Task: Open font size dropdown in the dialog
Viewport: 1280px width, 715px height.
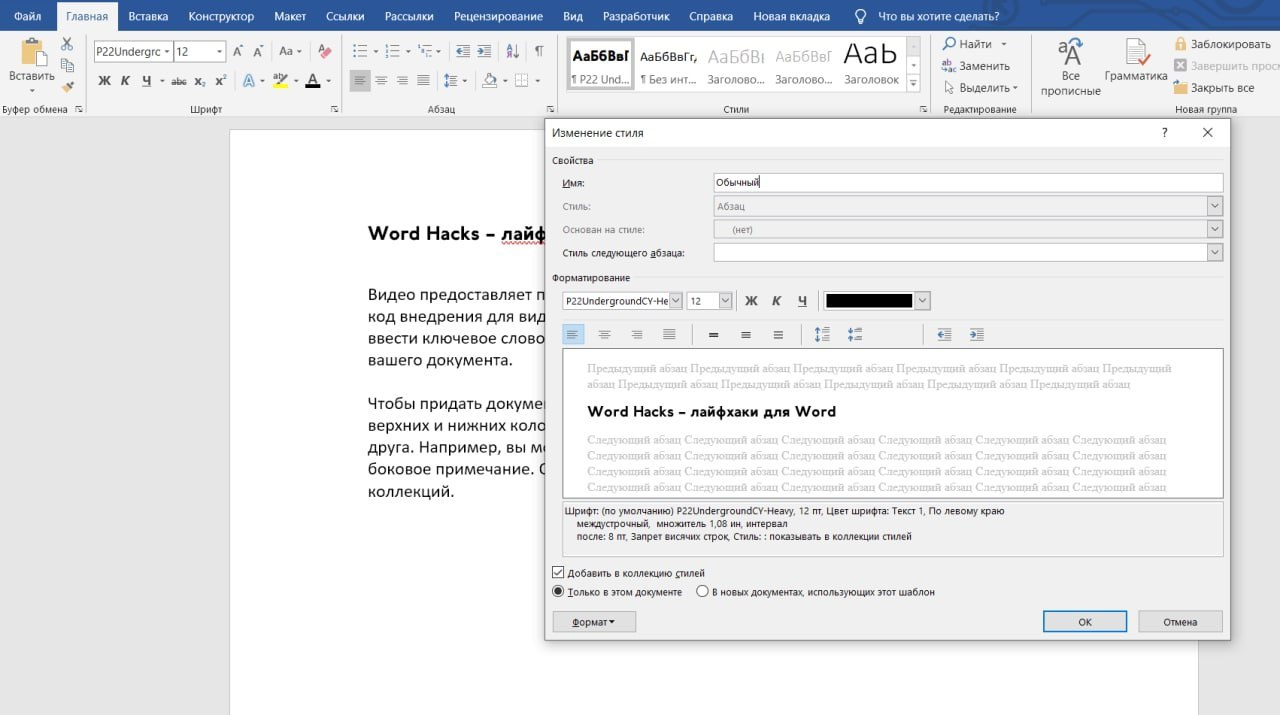Action: pyautogui.click(x=725, y=301)
